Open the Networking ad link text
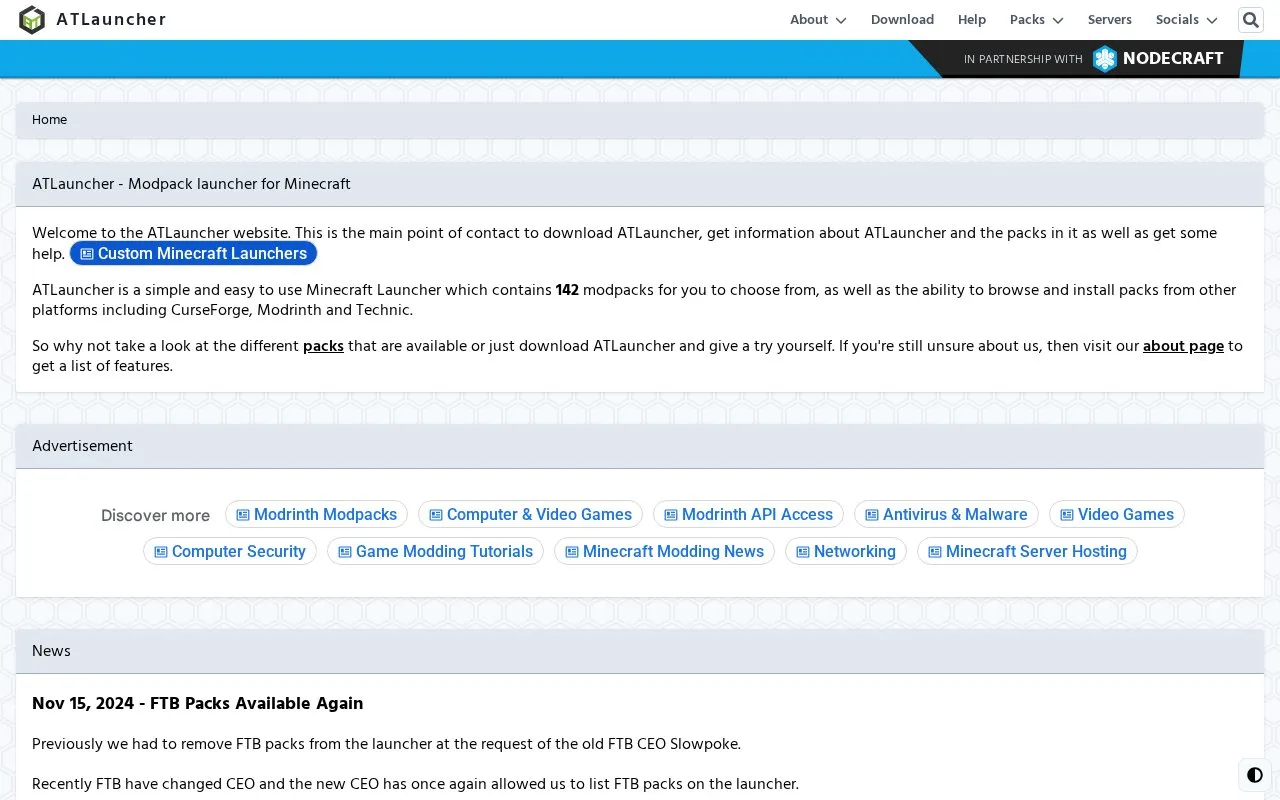1280x800 pixels. [855, 552]
